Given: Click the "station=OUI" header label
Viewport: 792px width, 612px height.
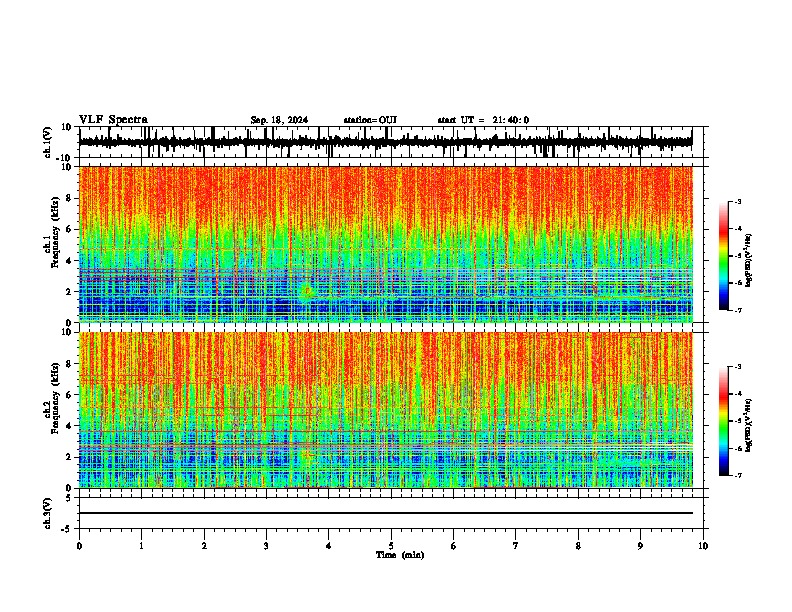Looking at the screenshot, I should 370,120.
